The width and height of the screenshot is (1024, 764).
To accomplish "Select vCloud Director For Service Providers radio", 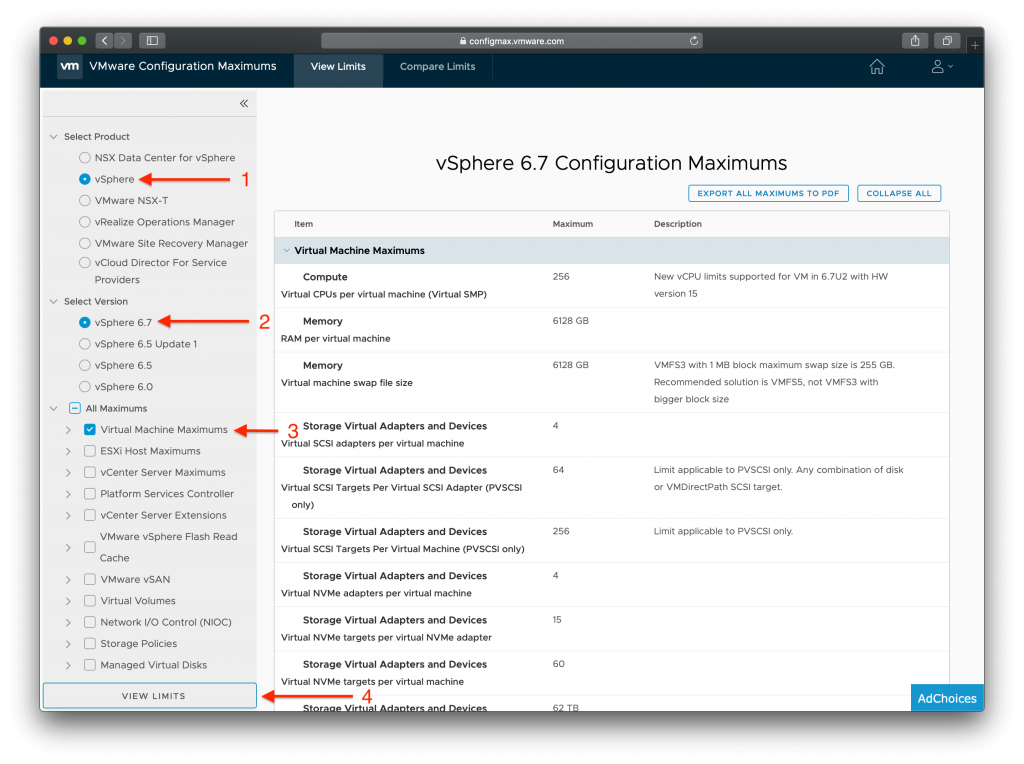I will click(84, 263).
